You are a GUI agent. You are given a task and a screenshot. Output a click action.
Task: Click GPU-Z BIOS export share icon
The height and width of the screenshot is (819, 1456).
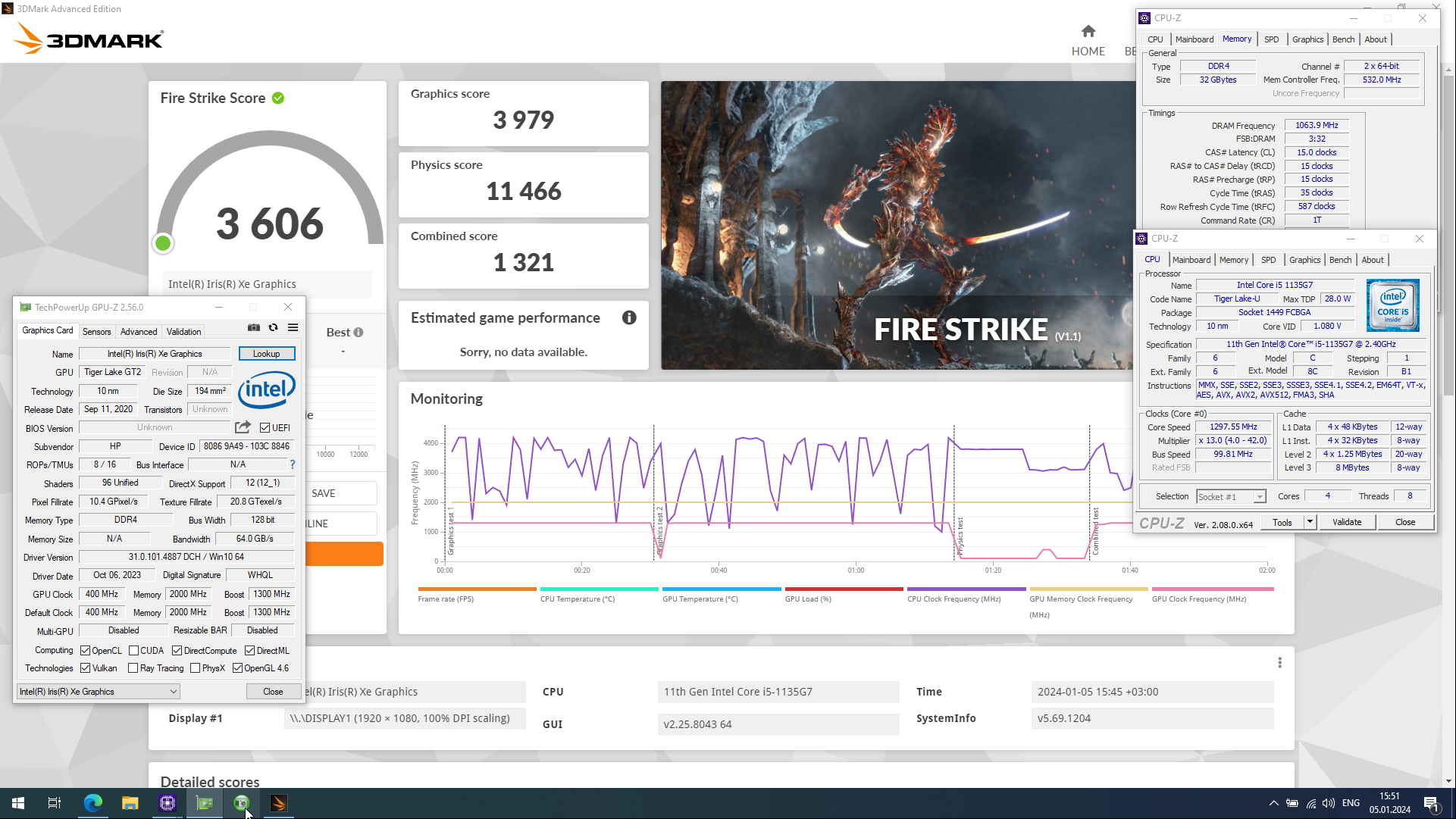[x=243, y=427]
